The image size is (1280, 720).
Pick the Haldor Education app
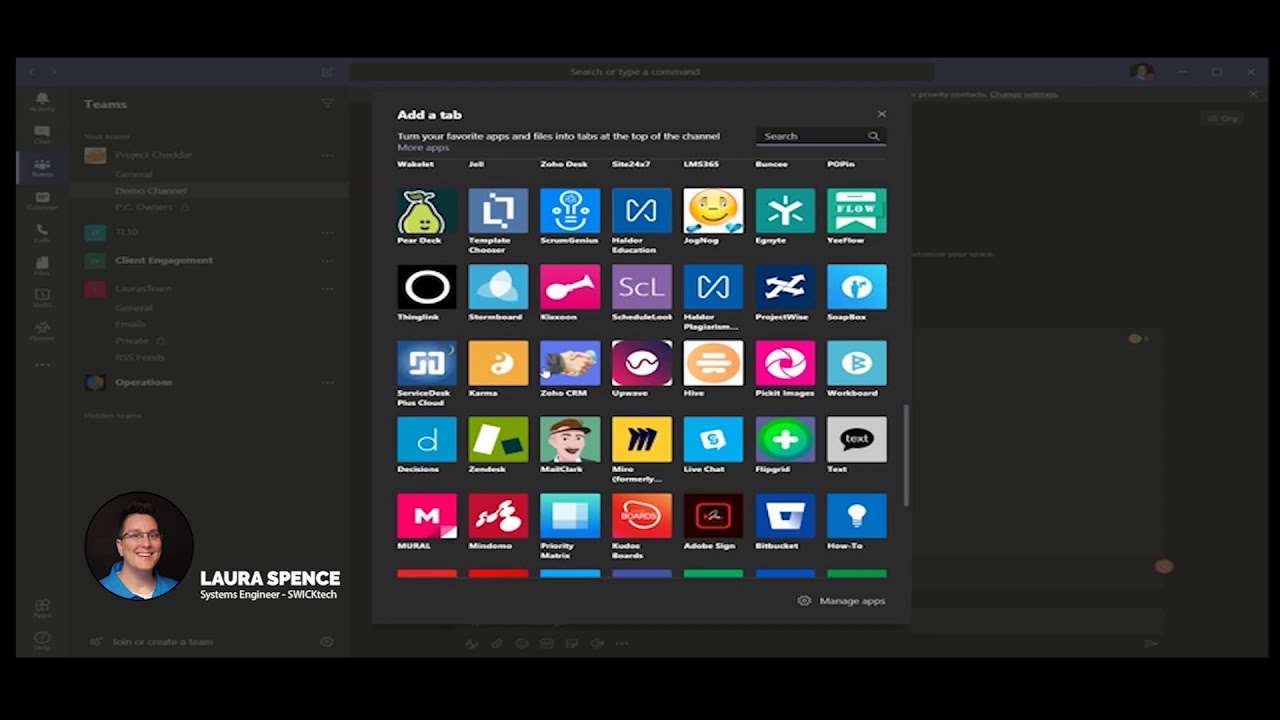(x=642, y=211)
